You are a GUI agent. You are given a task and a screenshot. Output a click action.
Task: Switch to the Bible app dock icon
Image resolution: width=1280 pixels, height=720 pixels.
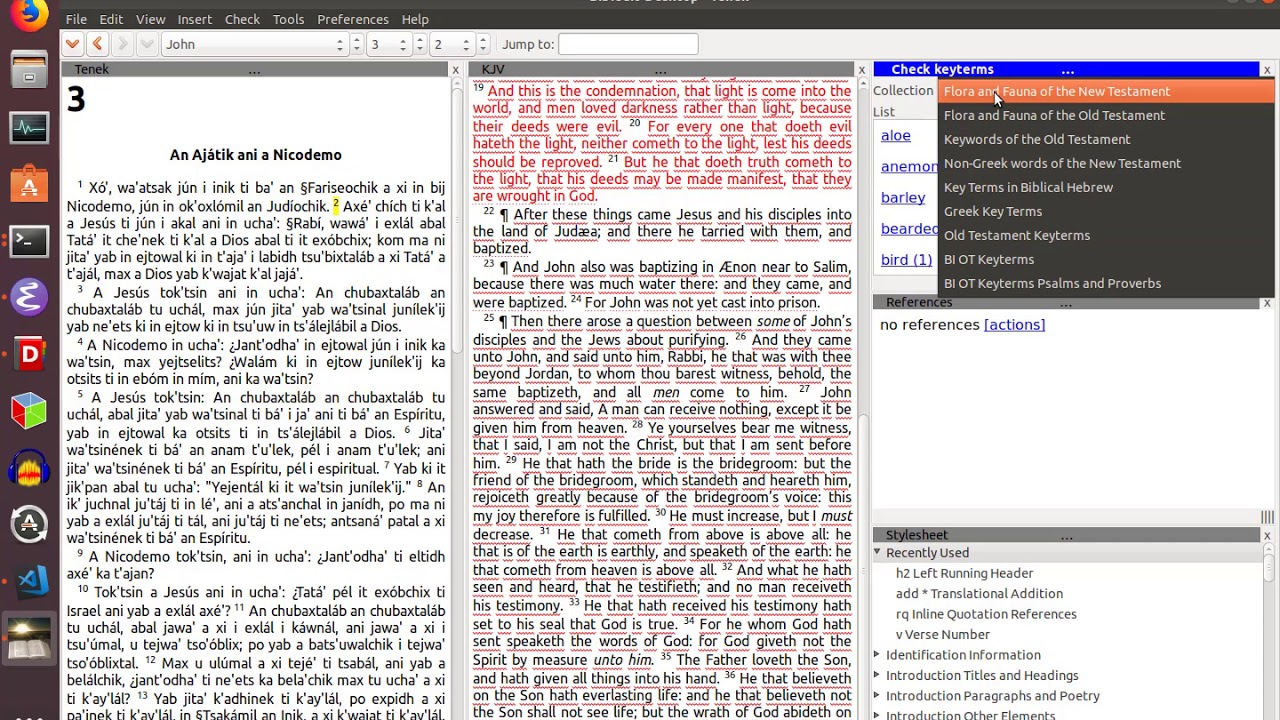click(29, 638)
